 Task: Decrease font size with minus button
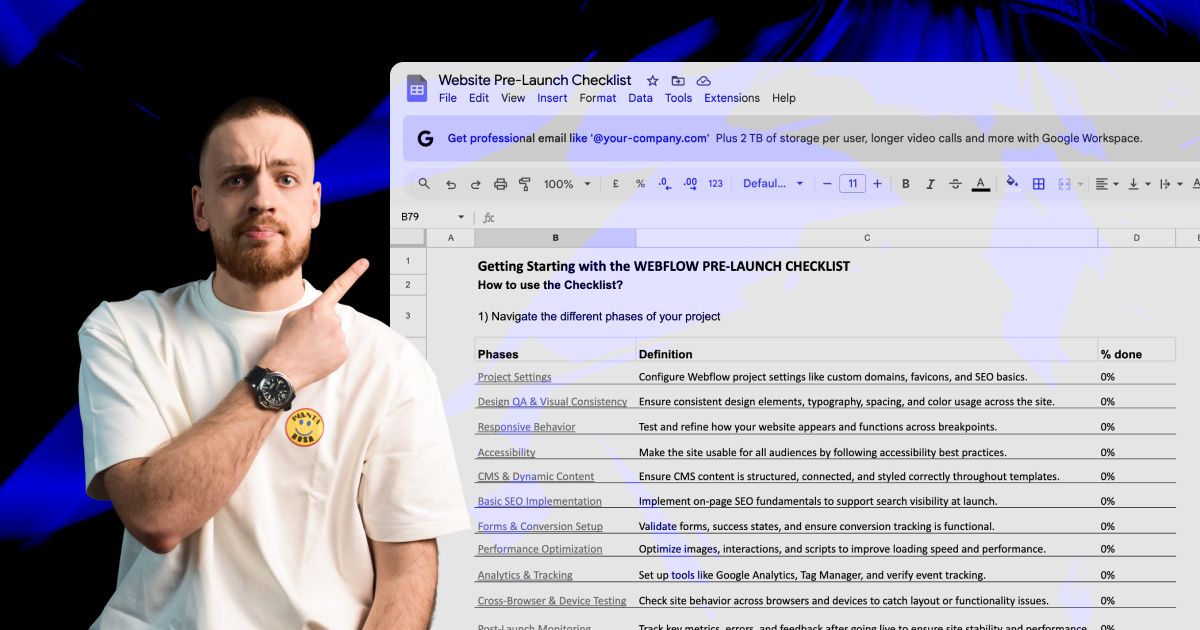[827, 184]
